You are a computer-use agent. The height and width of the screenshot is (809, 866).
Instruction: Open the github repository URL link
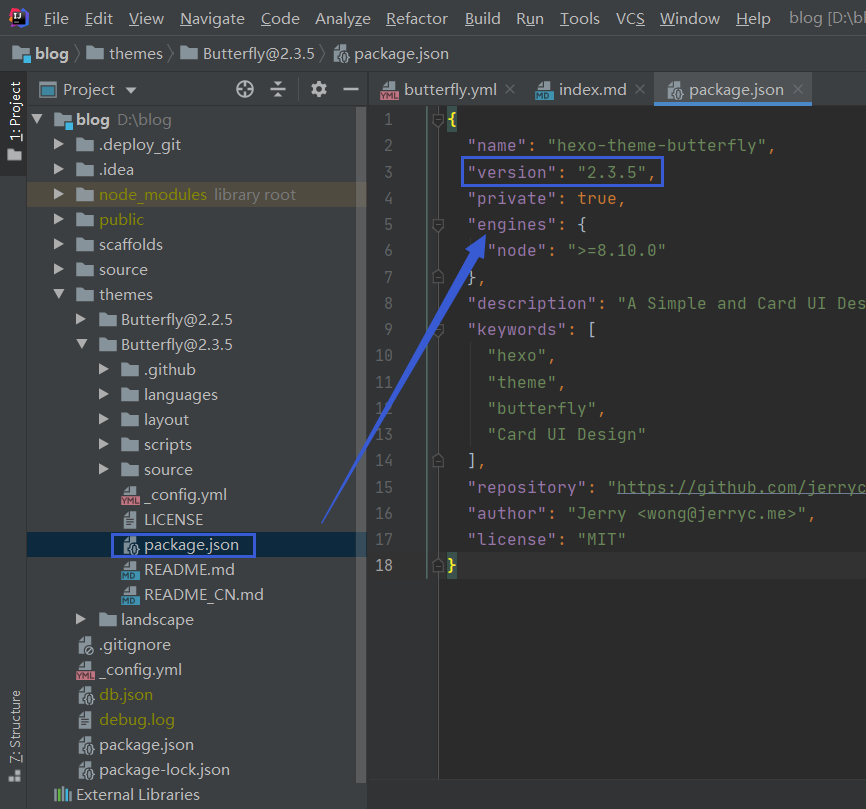click(x=741, y=487)
